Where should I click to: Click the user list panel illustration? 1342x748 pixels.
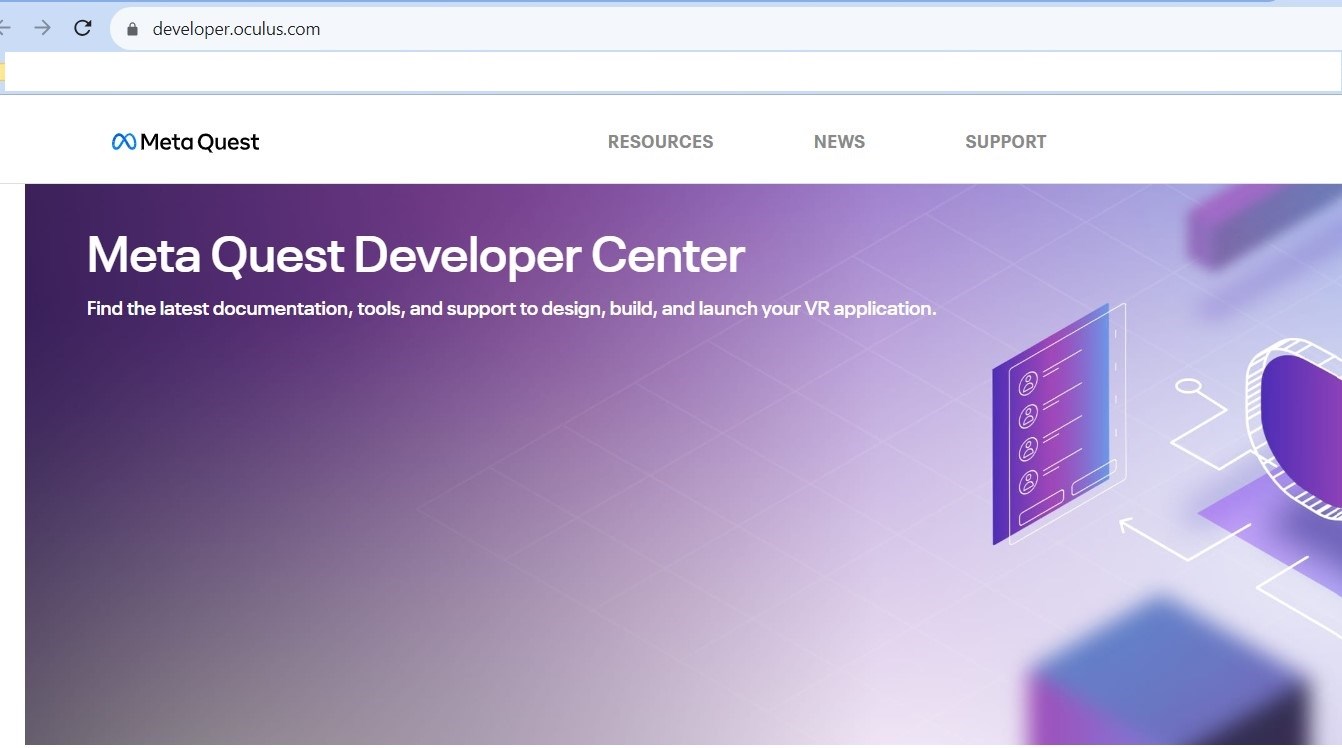tap(1057, 425)
